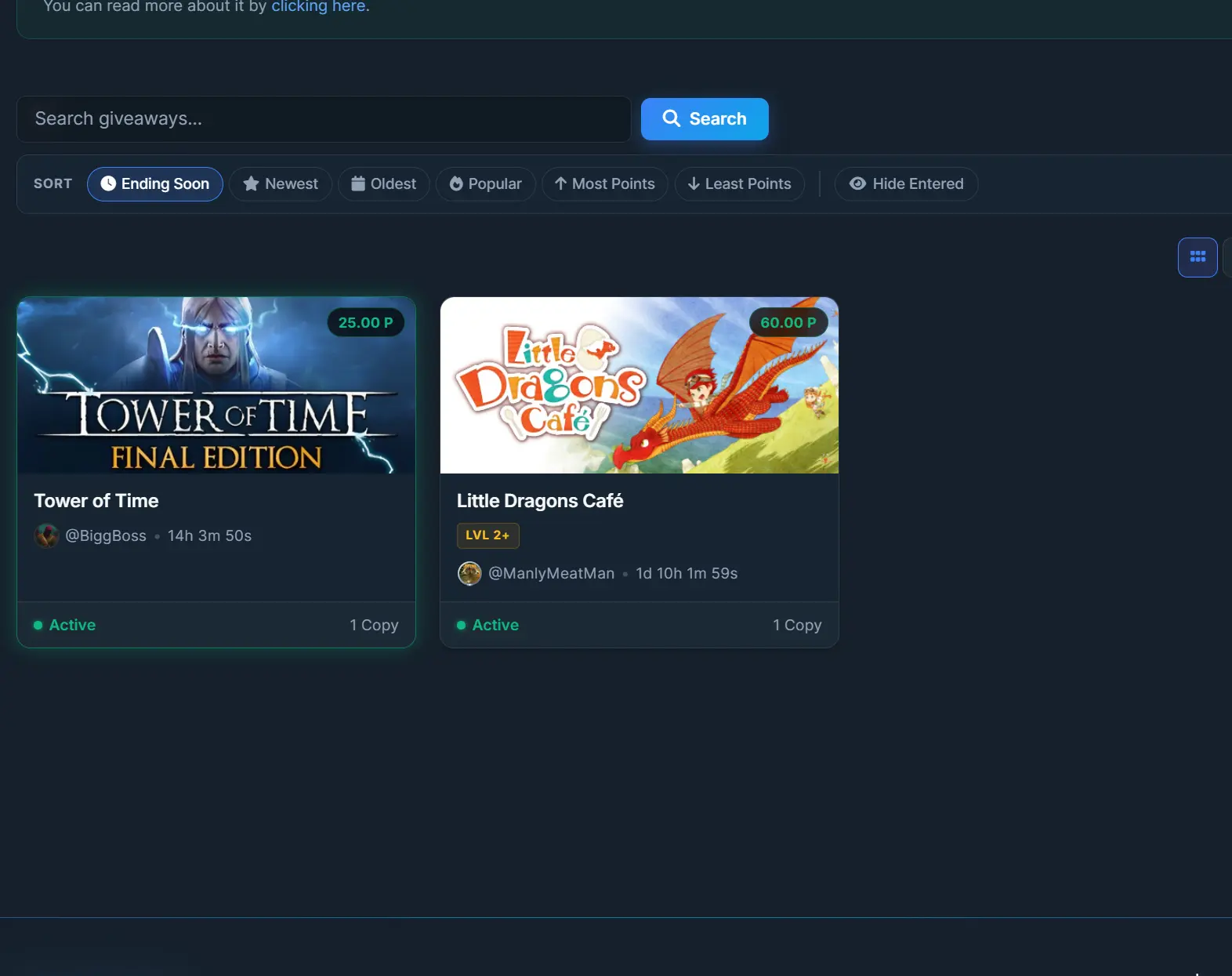
Task: Sort giveaways by Oldest
Action: pos(384,183)
